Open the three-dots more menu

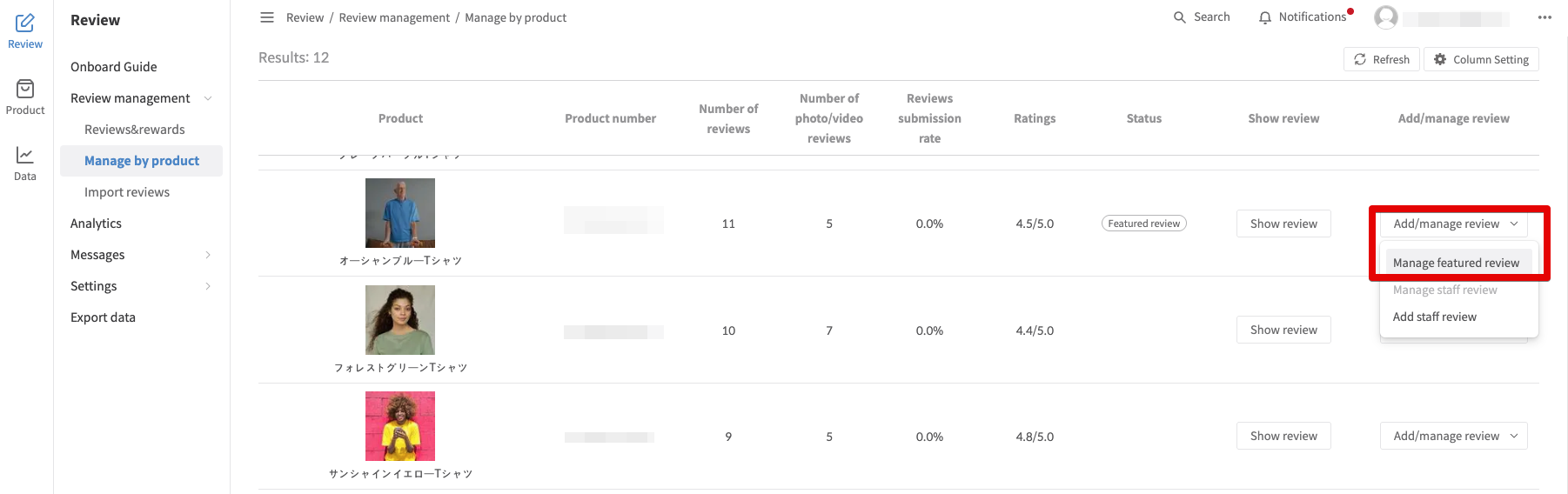click(x=1545, y=17)
